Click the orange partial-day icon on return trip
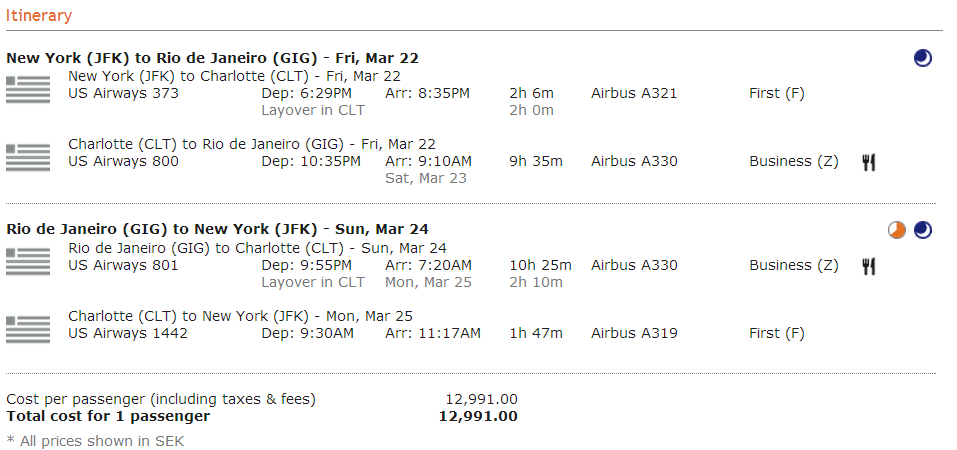957x450 pixels. 897,230
